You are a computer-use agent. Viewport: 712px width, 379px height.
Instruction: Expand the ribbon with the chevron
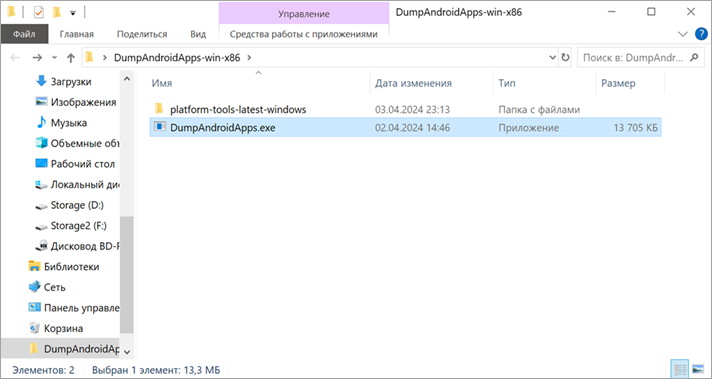[x=682, y=34]
